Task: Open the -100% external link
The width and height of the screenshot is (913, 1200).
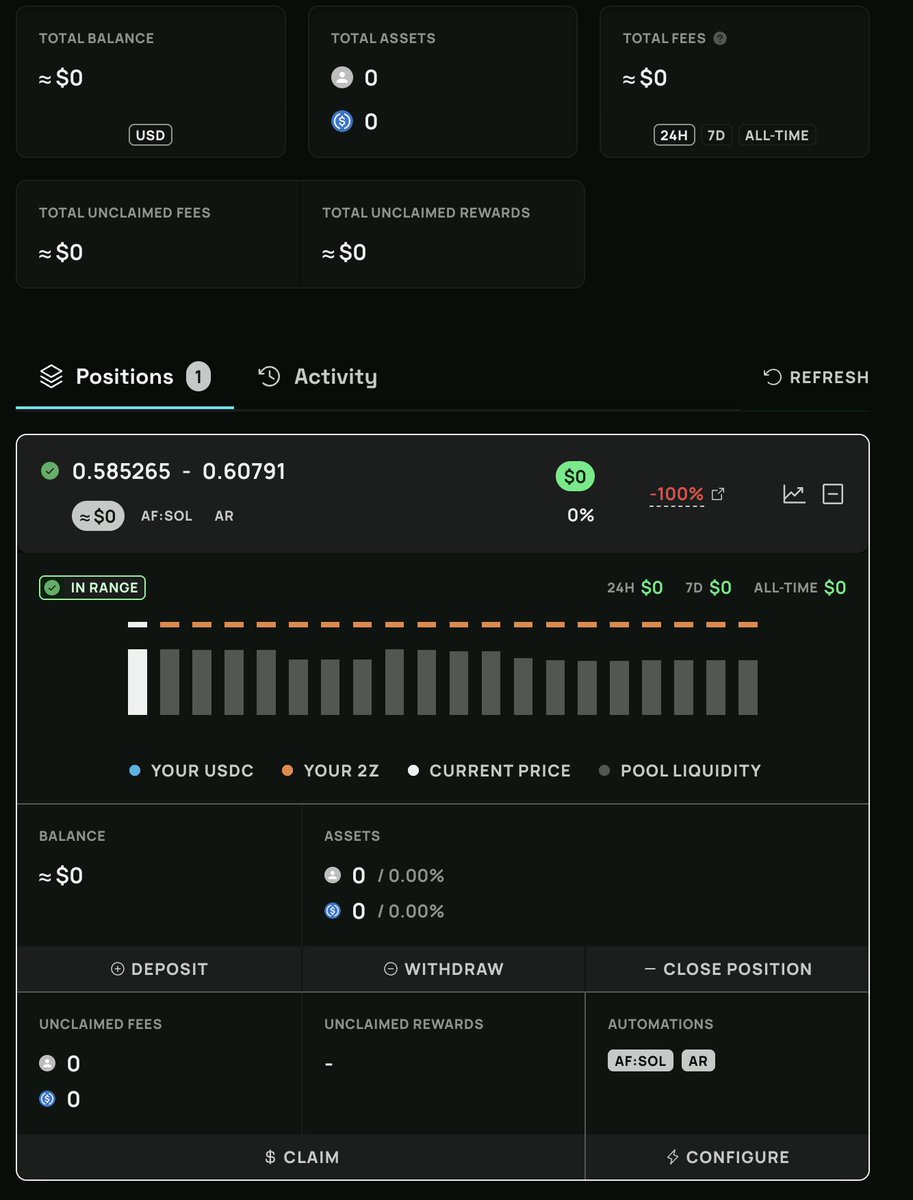Action: (687, 494)
